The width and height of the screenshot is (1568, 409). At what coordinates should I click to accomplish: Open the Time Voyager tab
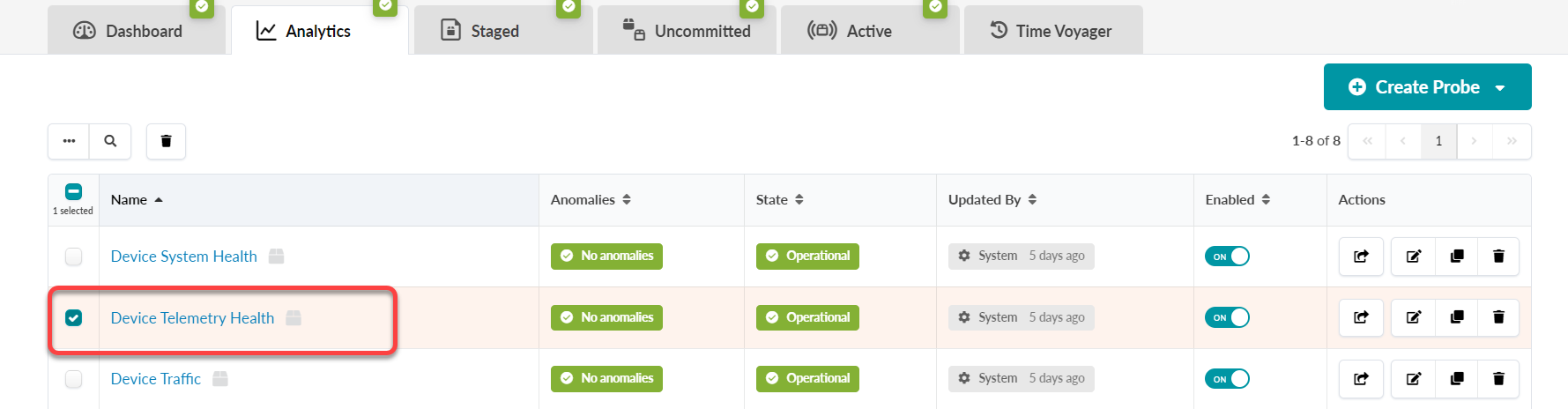tap(1052, 31)
